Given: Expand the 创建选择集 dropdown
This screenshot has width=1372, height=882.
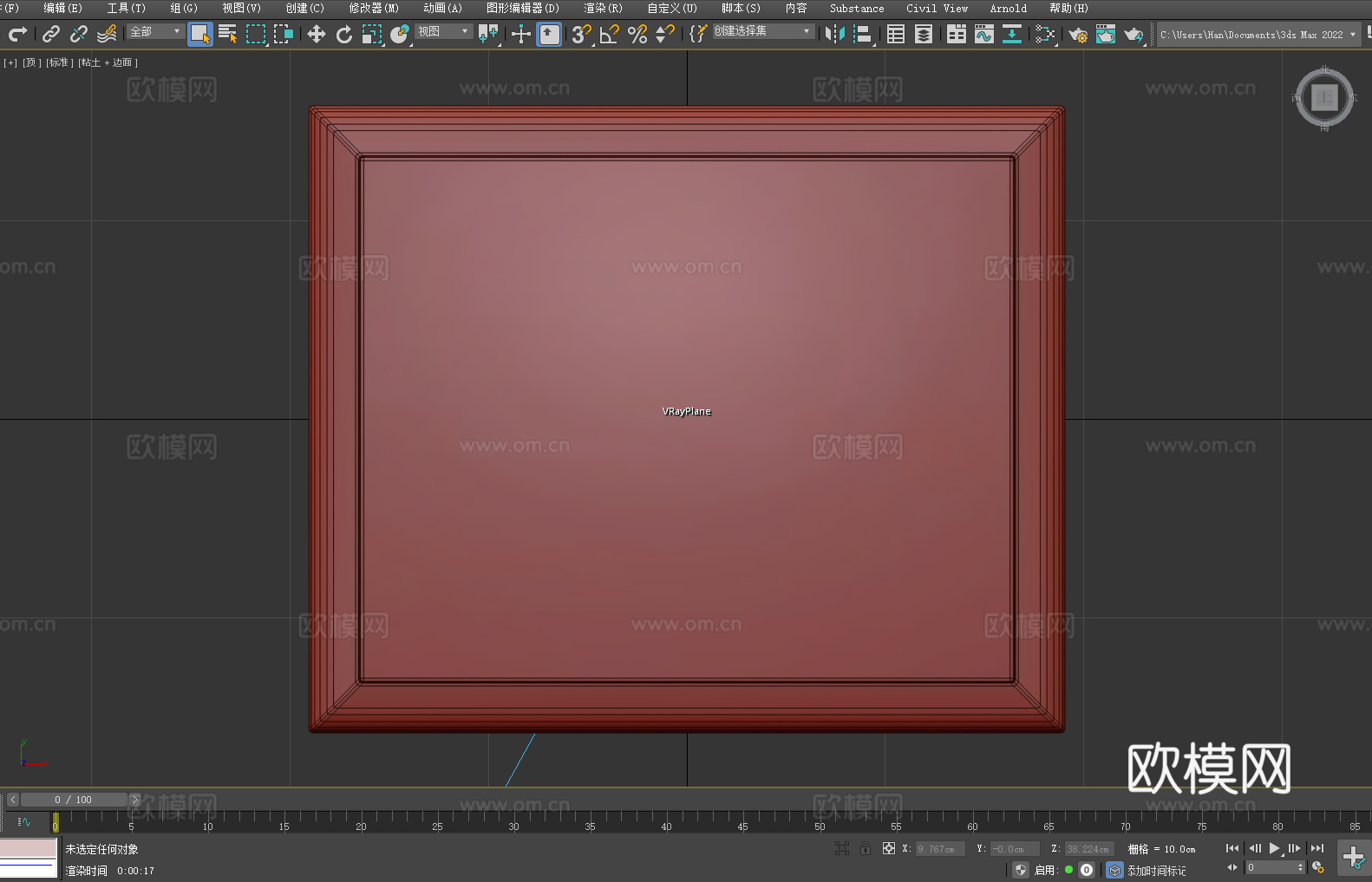Looking at the screenshot, I should tap(763, 31).
